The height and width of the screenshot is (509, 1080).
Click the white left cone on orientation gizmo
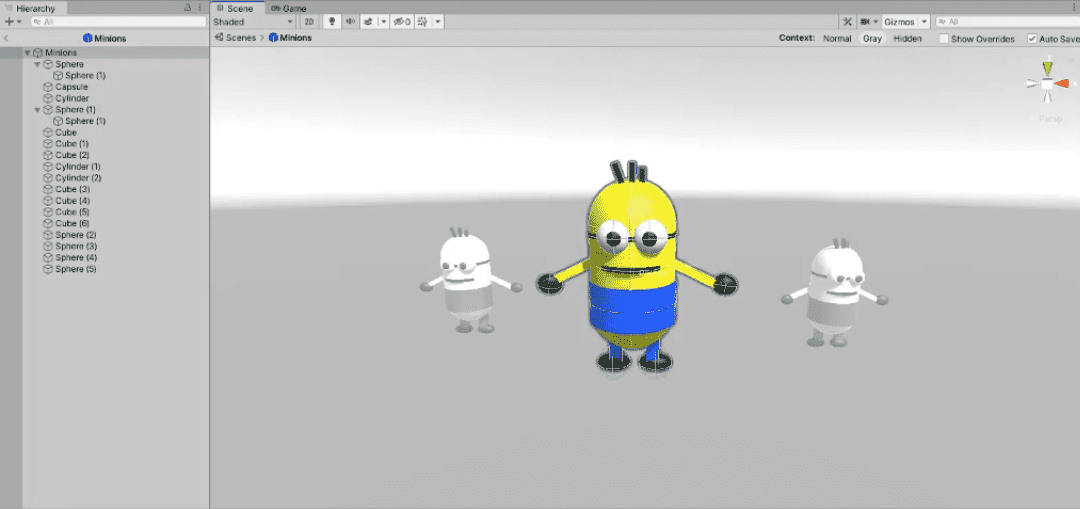pos(1032,83)
